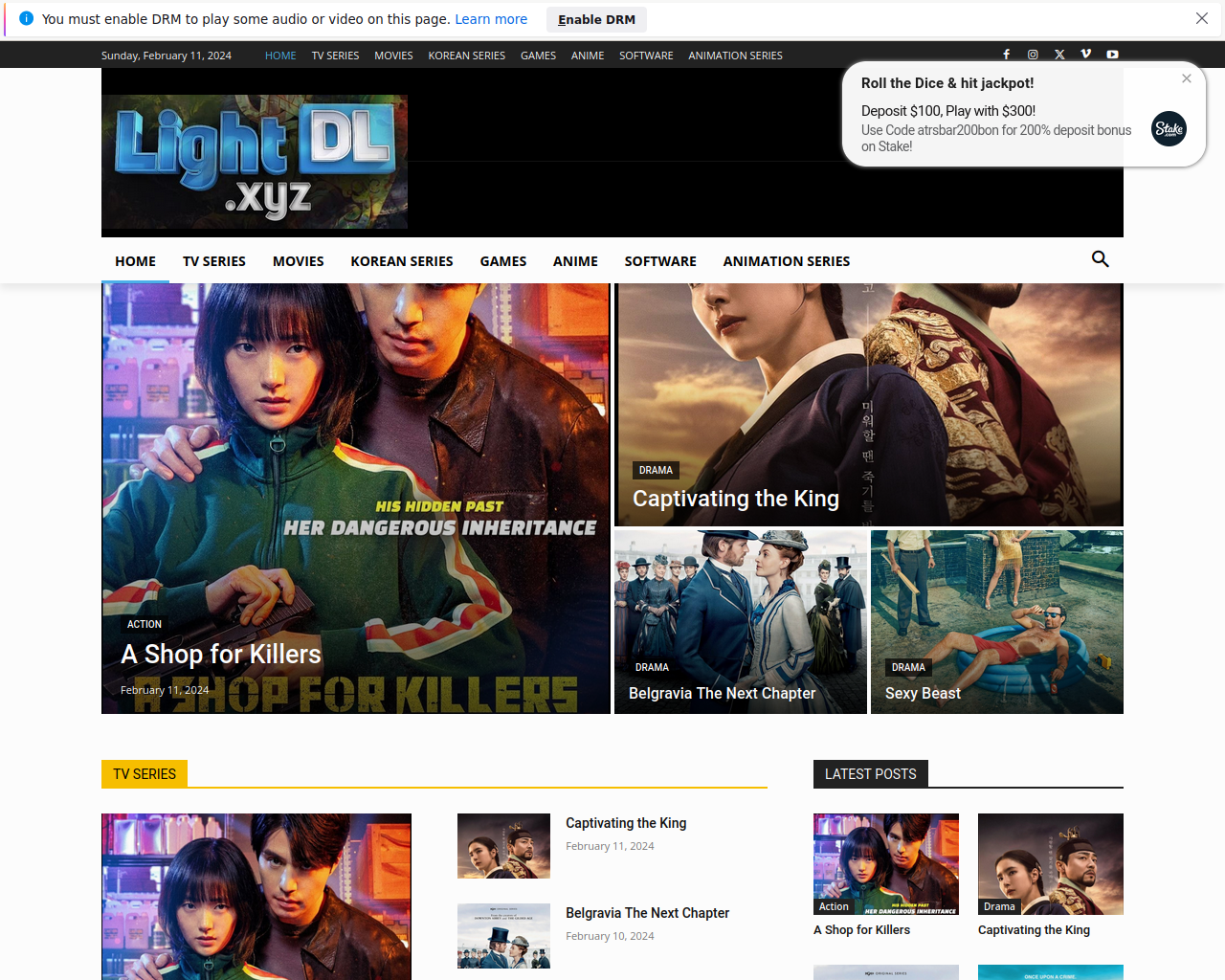Click ANIME in the top dark bar
The height and width of the screenshot is (980, 1225).
pos(588,56)
